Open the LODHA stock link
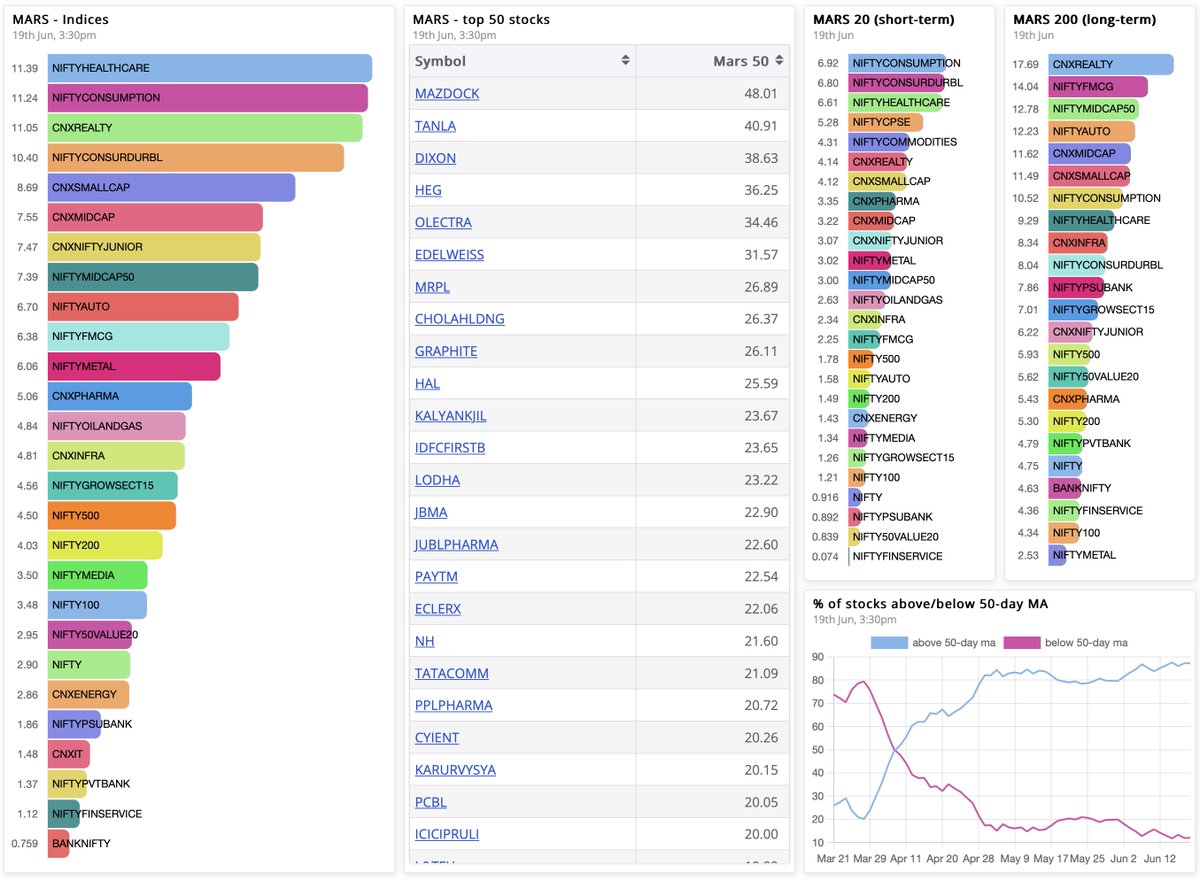Image resolution: width=1200 pixels, height=880 pixels. 437,480
